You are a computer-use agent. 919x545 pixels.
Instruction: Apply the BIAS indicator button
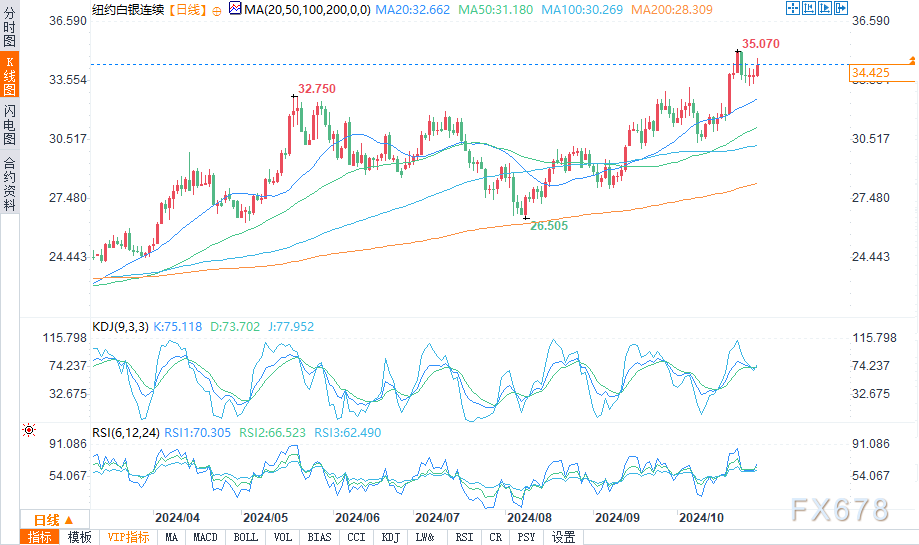pos(319,537)
